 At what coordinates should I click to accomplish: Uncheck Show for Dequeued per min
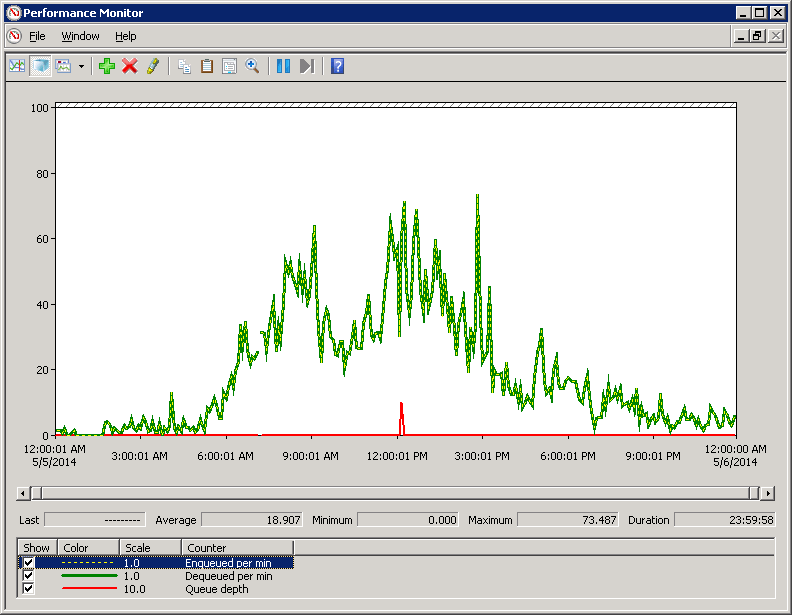[29, 576]
